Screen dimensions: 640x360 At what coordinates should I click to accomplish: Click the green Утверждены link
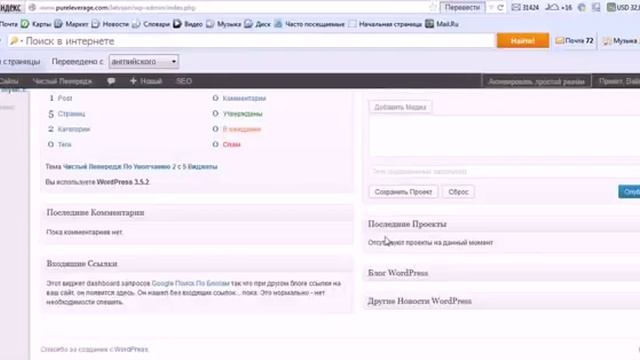pos(243,114)
